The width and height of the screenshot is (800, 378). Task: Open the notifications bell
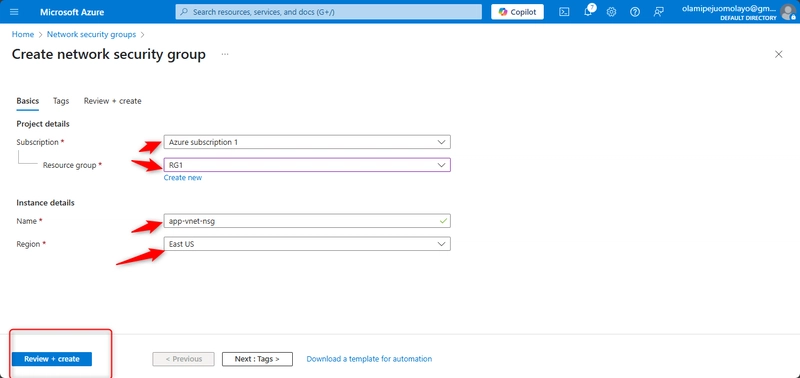[588, 11]
